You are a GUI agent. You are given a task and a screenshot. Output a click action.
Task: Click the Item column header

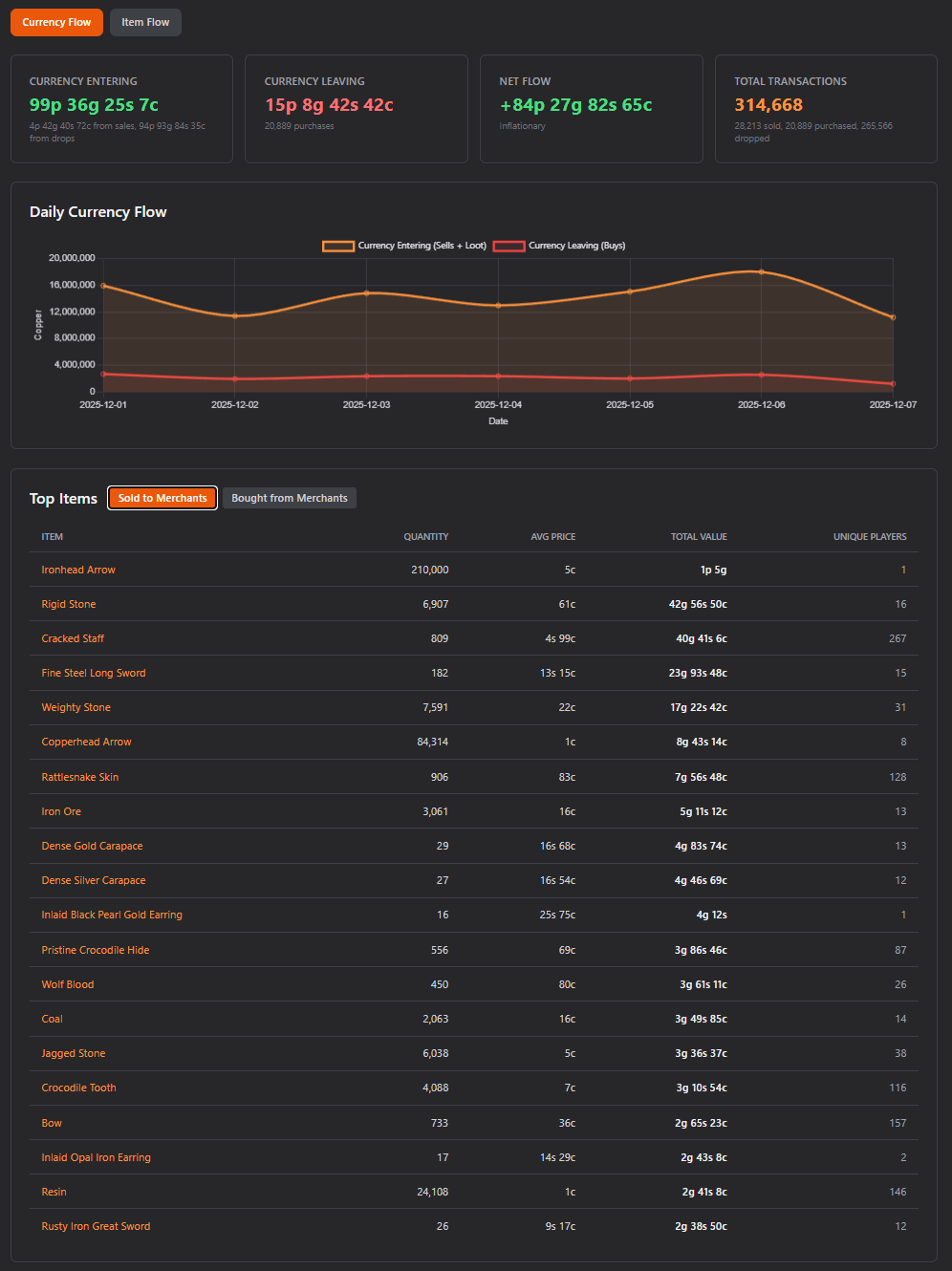click(x=53, y=537)
